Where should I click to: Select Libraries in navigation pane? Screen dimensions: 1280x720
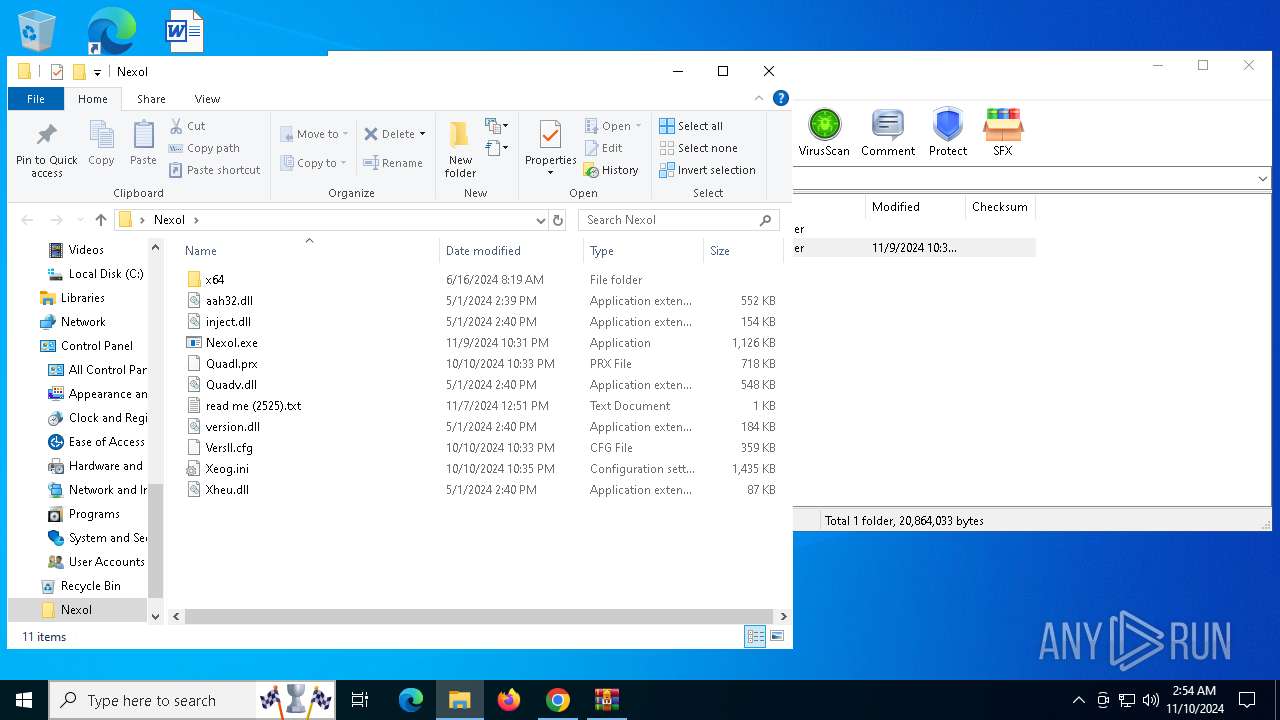pyautogui.click(x=82, y=298)
